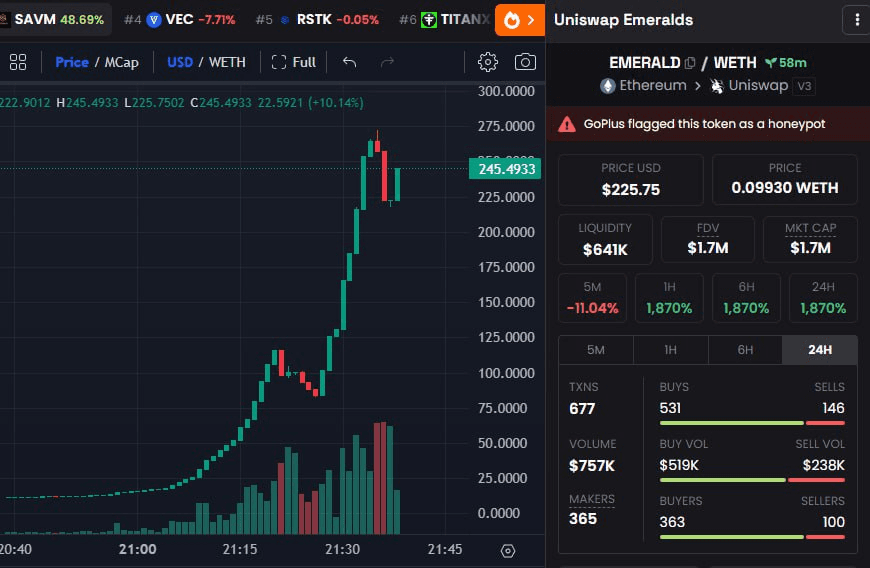
Task: Open the chart layout grid icon
Action: [x=18, y=62]
